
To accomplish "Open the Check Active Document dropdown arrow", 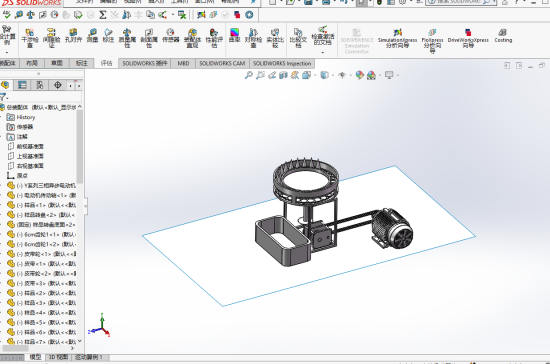I will click(x=323, y=53).
